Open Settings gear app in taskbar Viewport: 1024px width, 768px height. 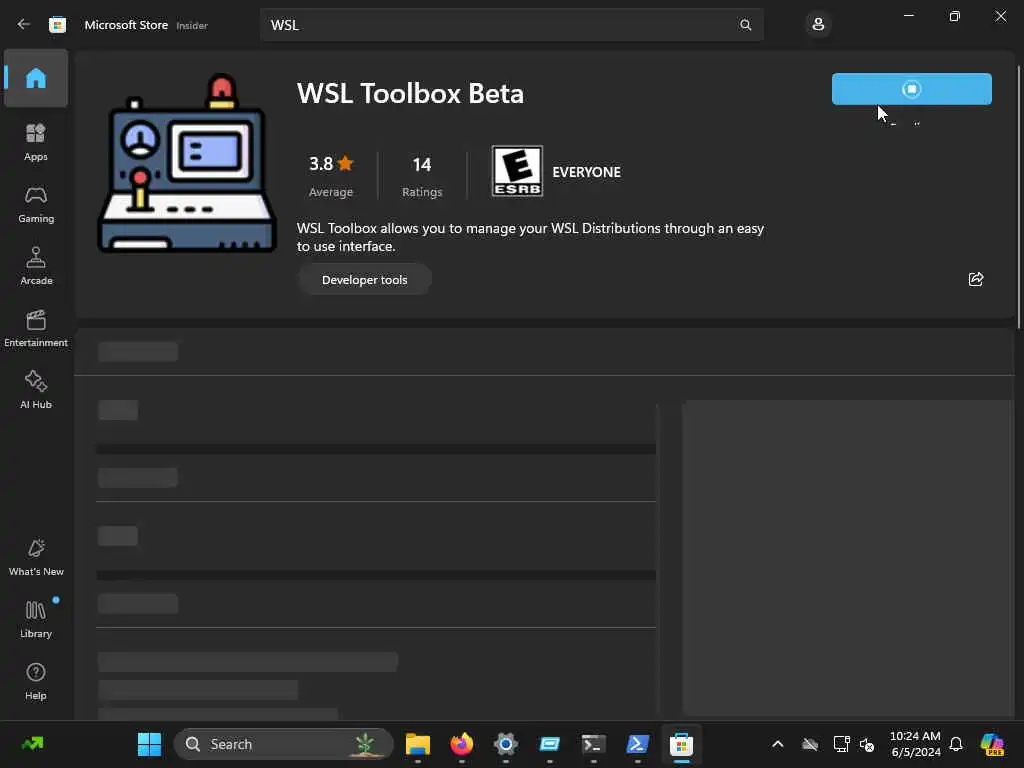(505, 744)
